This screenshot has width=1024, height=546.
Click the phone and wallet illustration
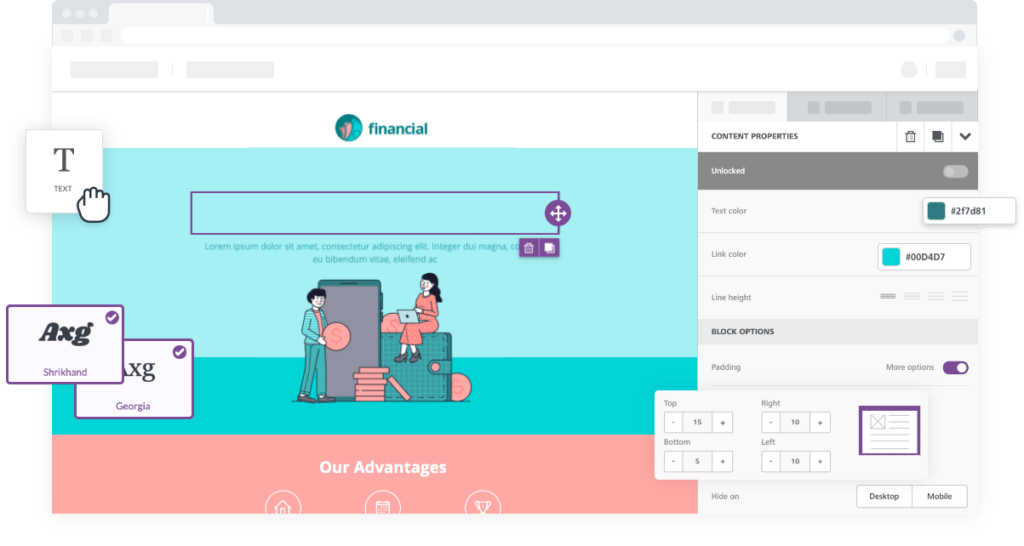coord(383,338)
